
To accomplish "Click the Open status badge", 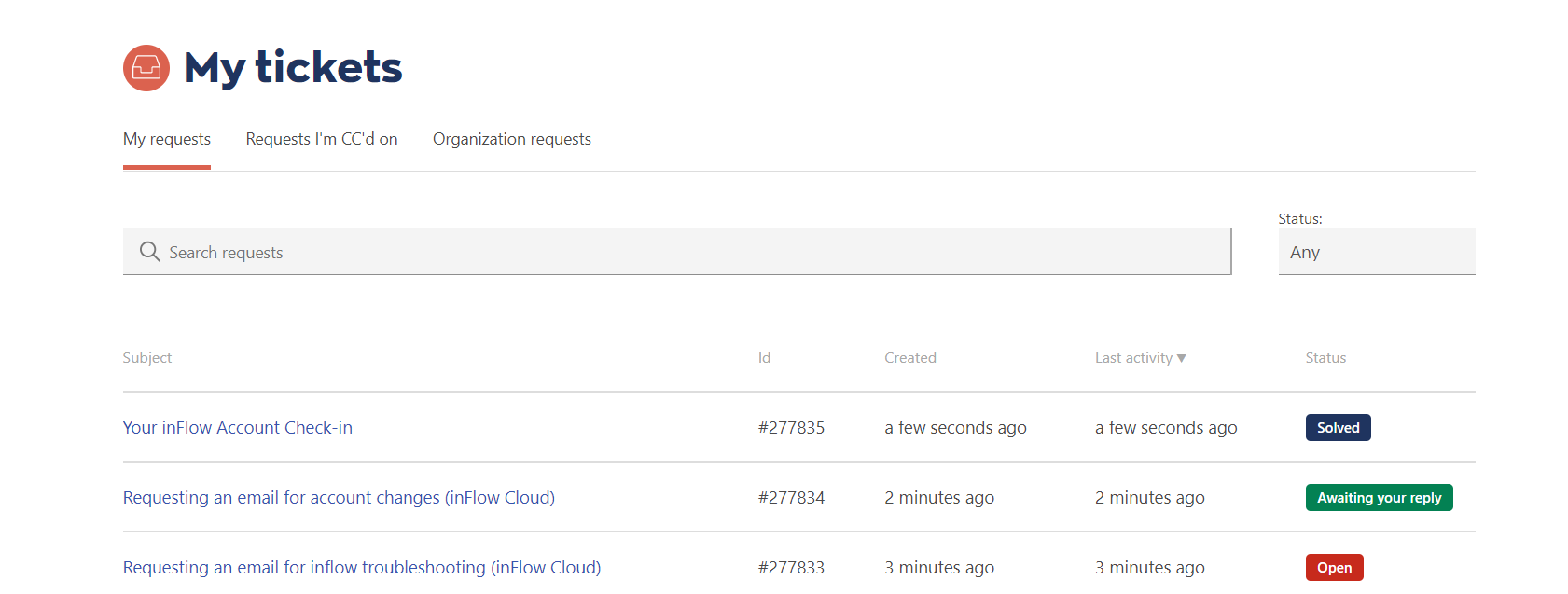I will (x=1335, y=568).
